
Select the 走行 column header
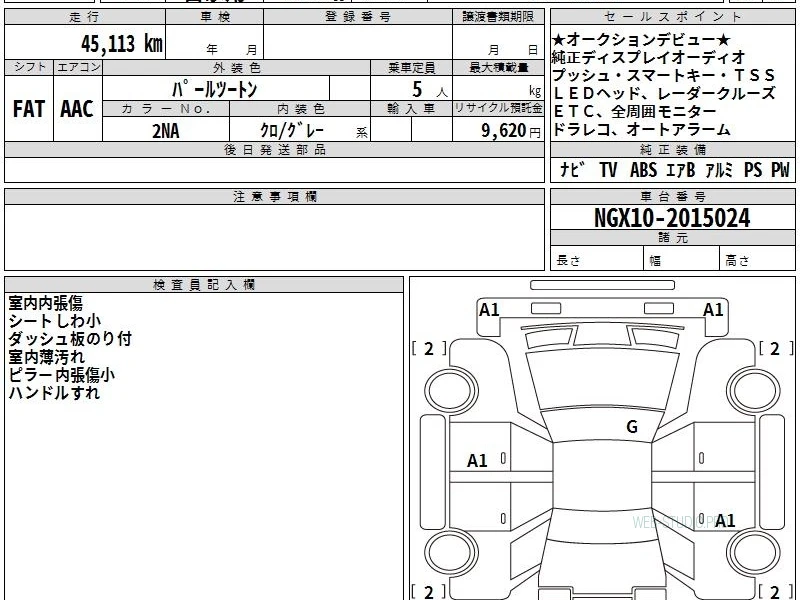coord(85,17)
